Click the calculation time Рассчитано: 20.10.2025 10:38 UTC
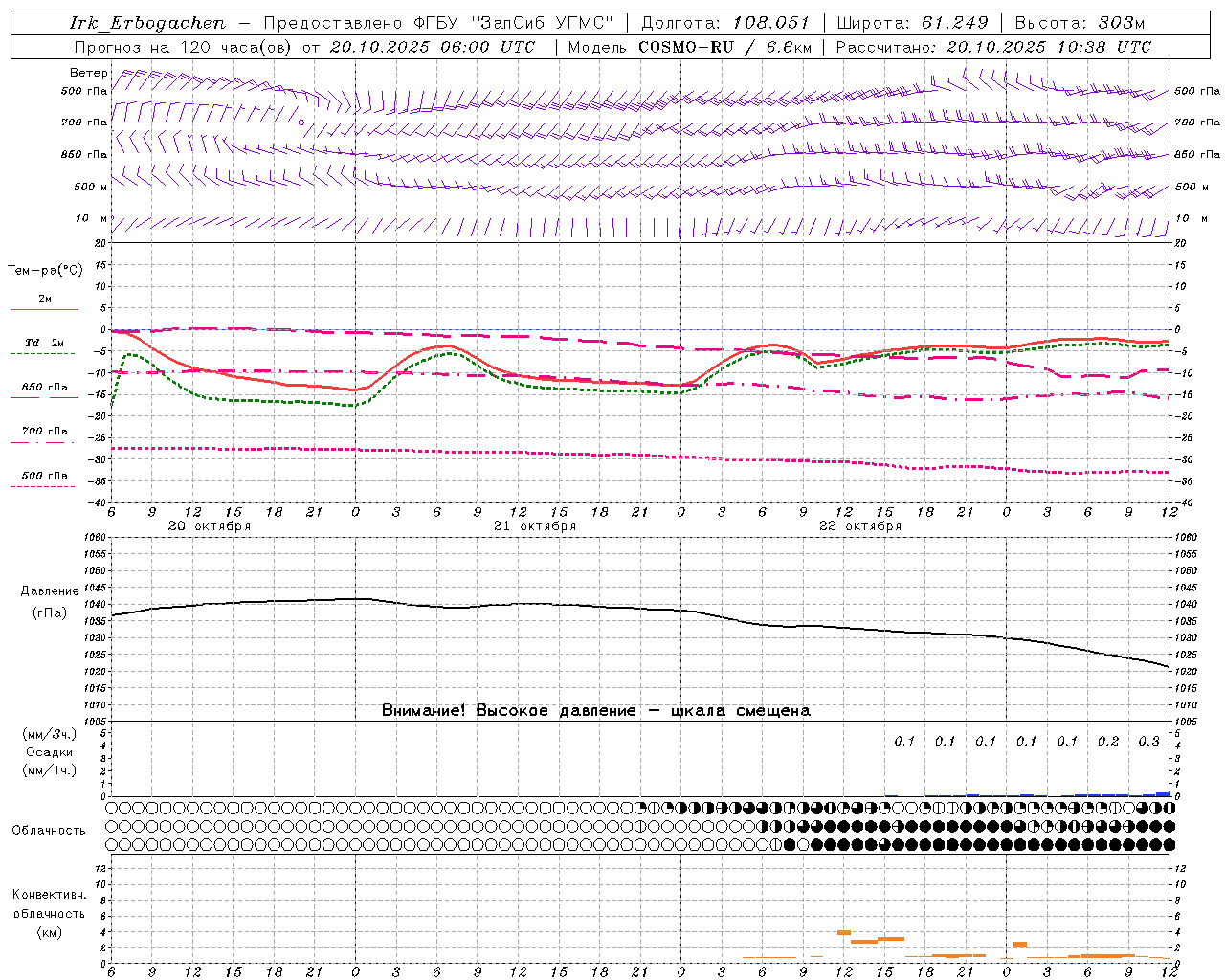Screen dimensions: 1225x980 coord(993,47)
